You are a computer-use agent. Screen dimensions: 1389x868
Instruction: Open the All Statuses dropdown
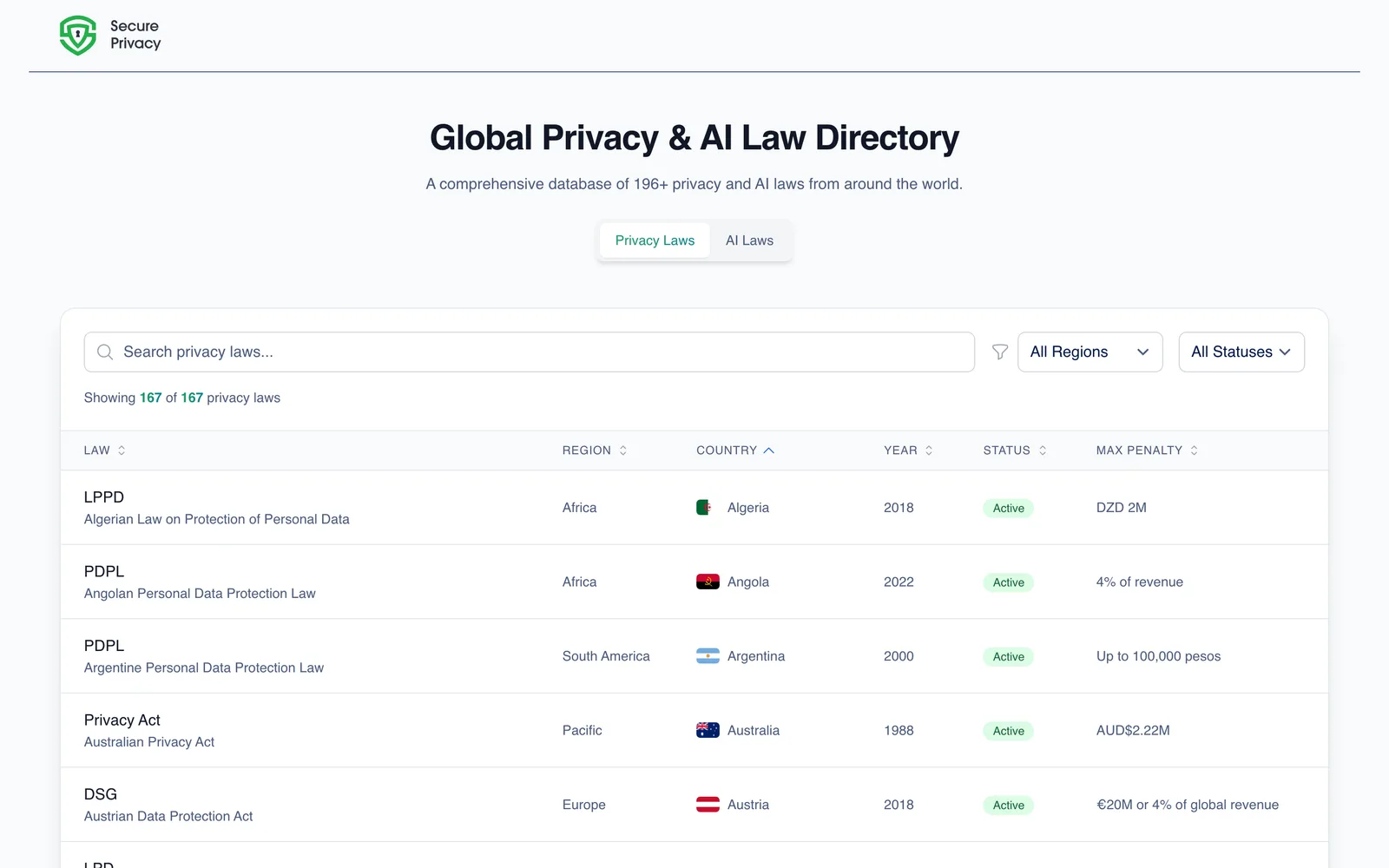click(1241, 352)
